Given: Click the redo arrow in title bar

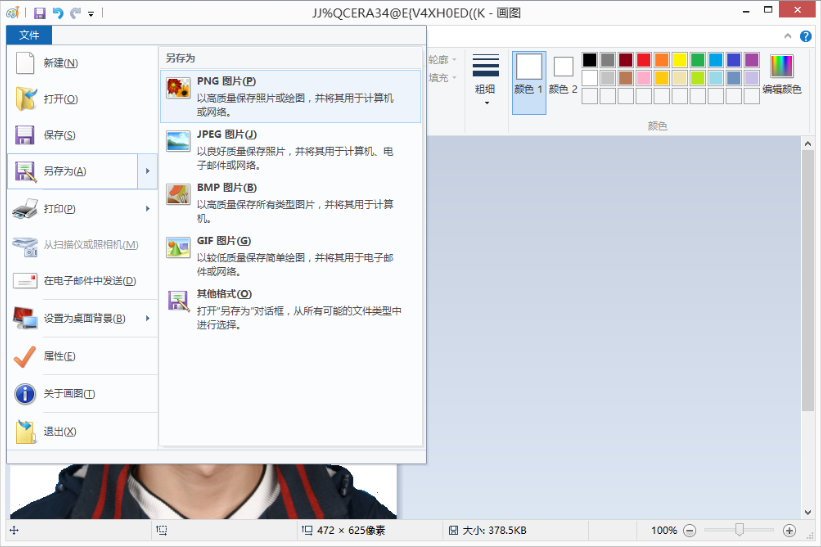Looking at the screenshot, I should pos(75,13).
